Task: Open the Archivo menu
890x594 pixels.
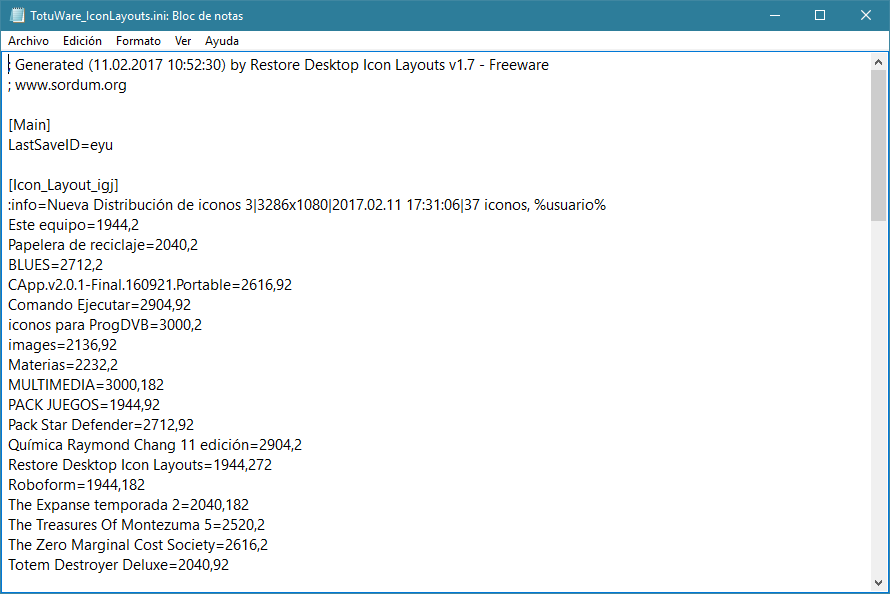Action: pos(28,41)
